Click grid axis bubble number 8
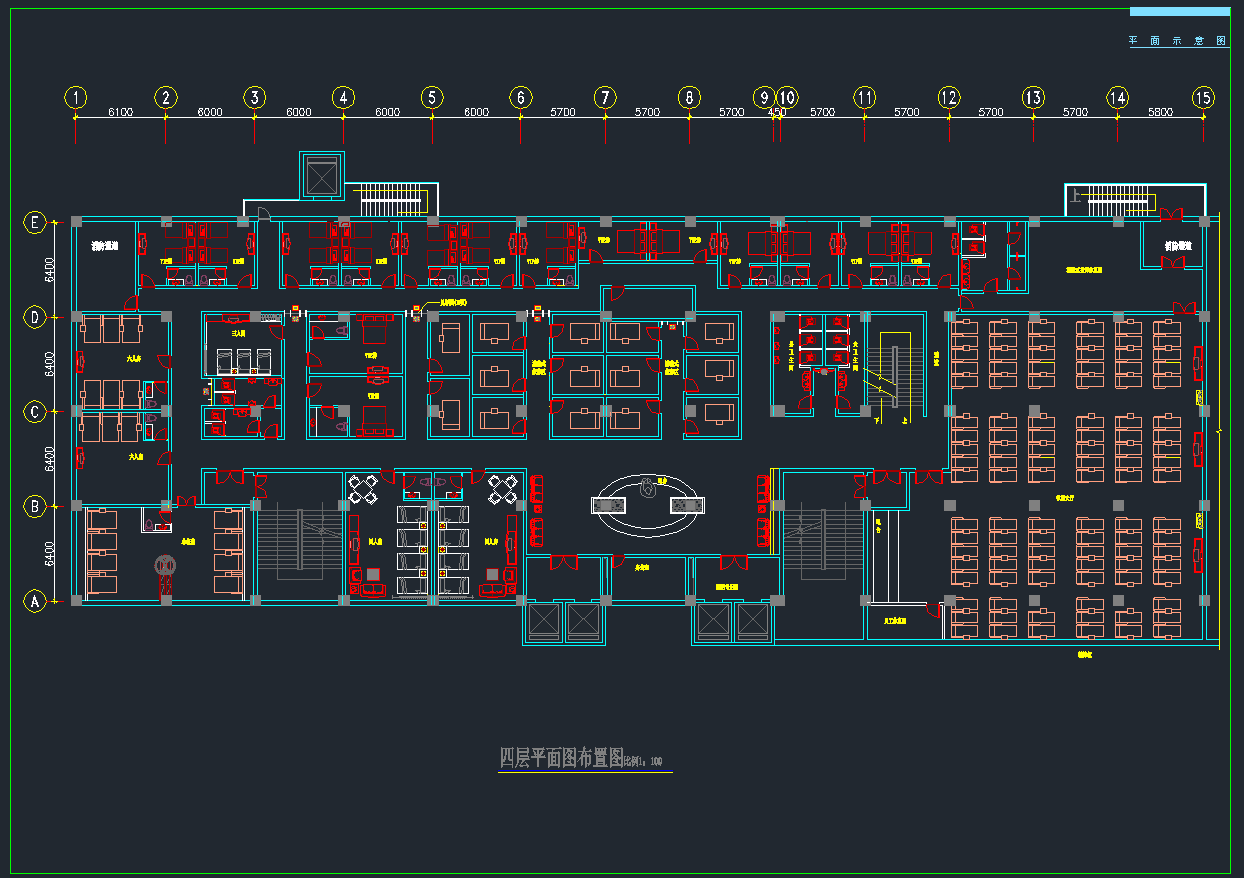Screen dimensions: 1244x878 (x=689, y=97)
